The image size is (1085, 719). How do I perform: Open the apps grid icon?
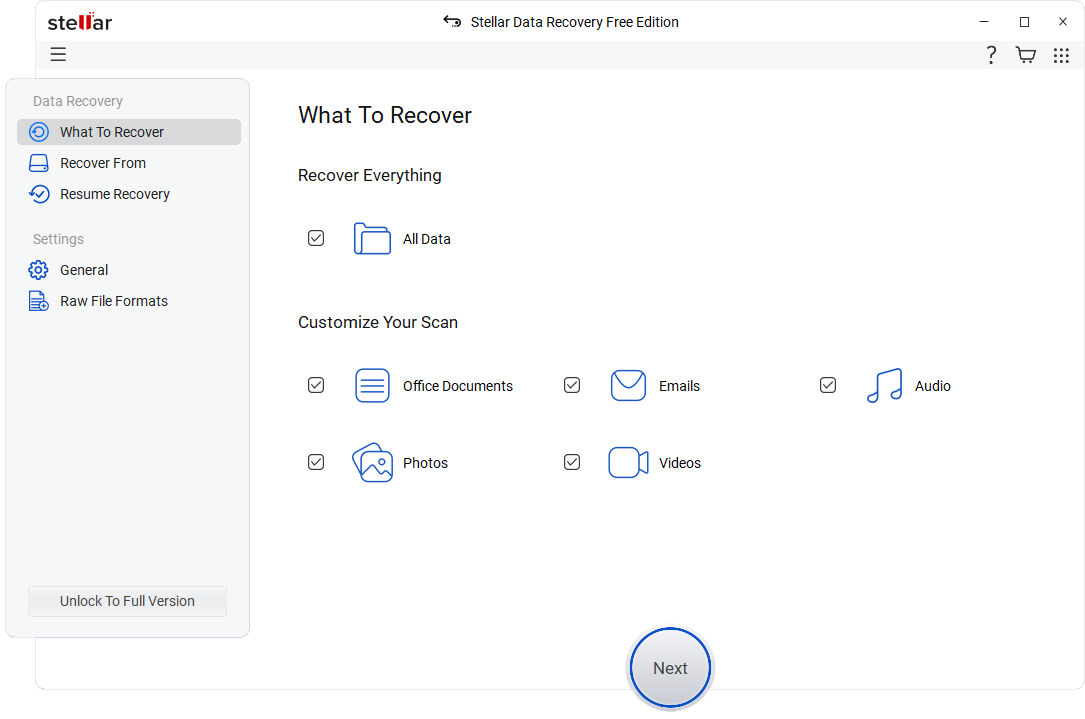point(1061,55)
